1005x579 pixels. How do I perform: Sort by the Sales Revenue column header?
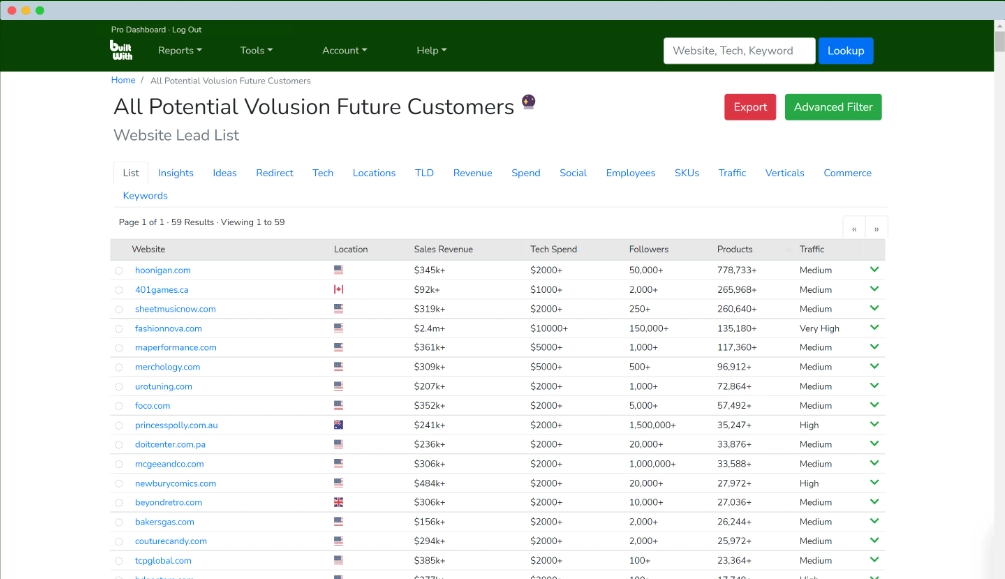click(x=443, y=249)
